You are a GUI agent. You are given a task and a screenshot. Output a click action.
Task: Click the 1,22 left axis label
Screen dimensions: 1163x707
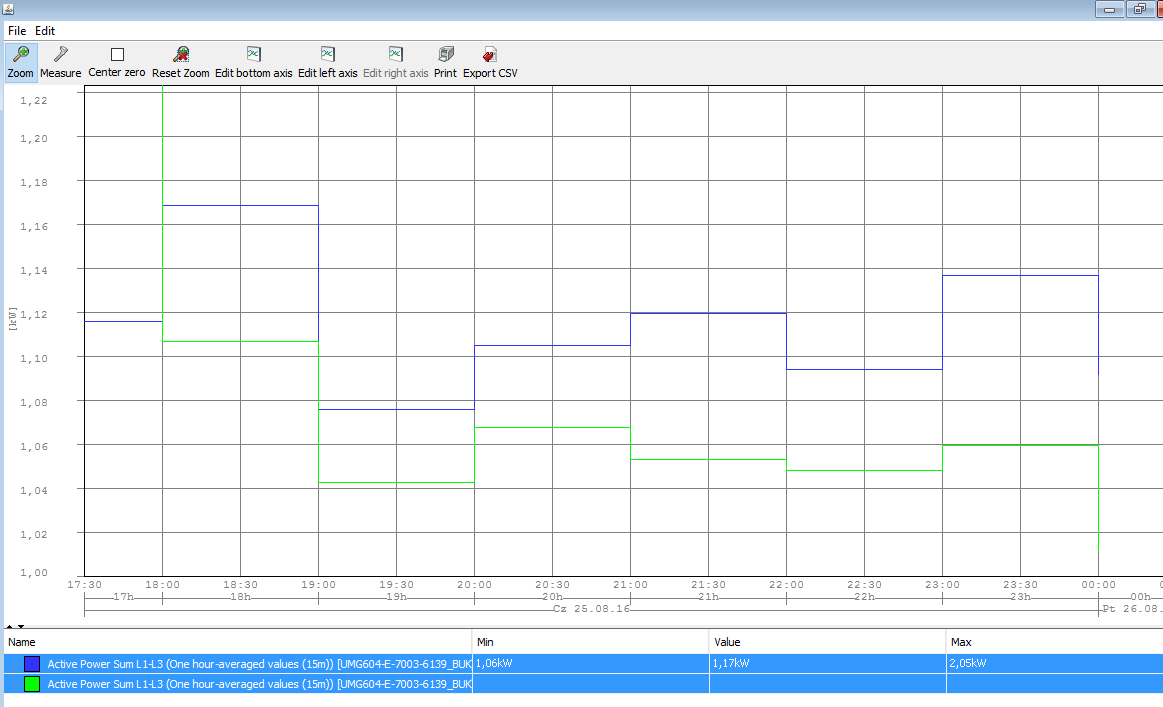pos(33,101)
